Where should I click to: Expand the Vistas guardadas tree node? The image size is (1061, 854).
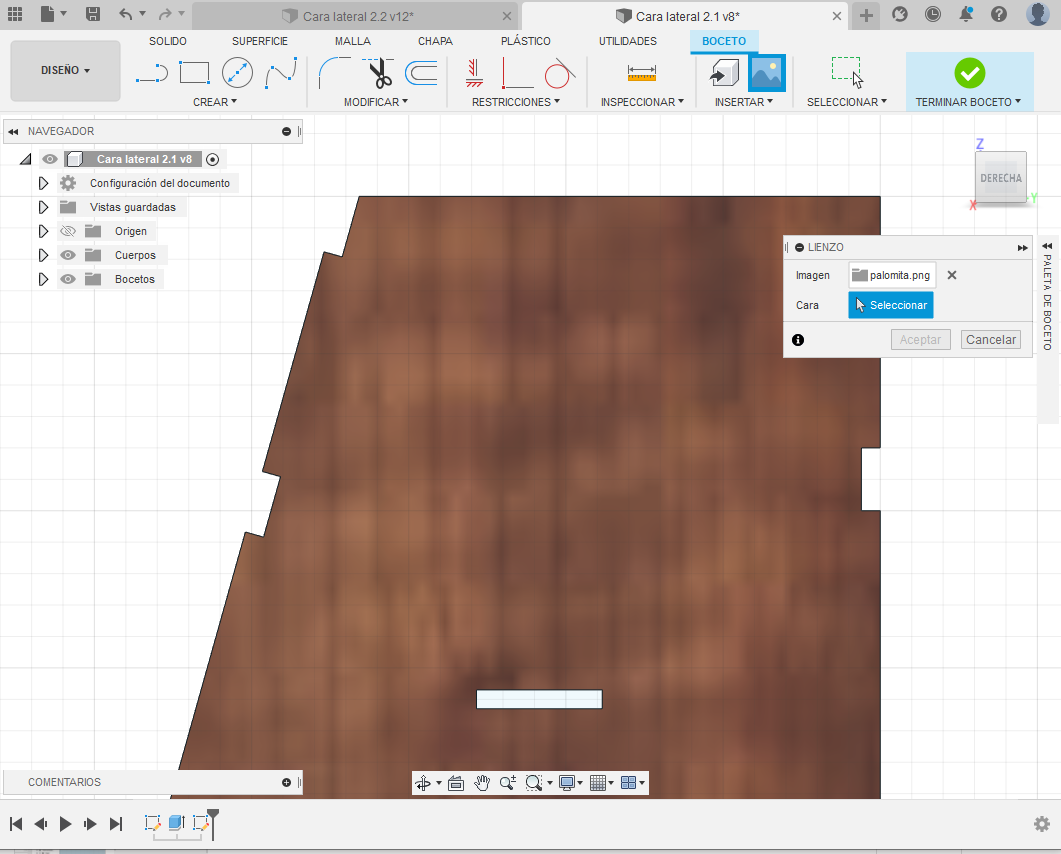[x=43, y=207]
